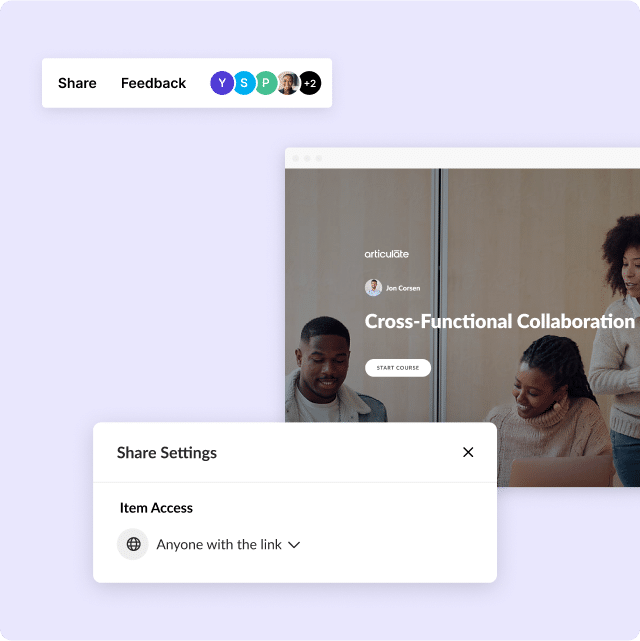Click the Cross-Functional Collaboration course title
Image resolution: width=640 pixels, height=641 pixels.
point(499,322)
